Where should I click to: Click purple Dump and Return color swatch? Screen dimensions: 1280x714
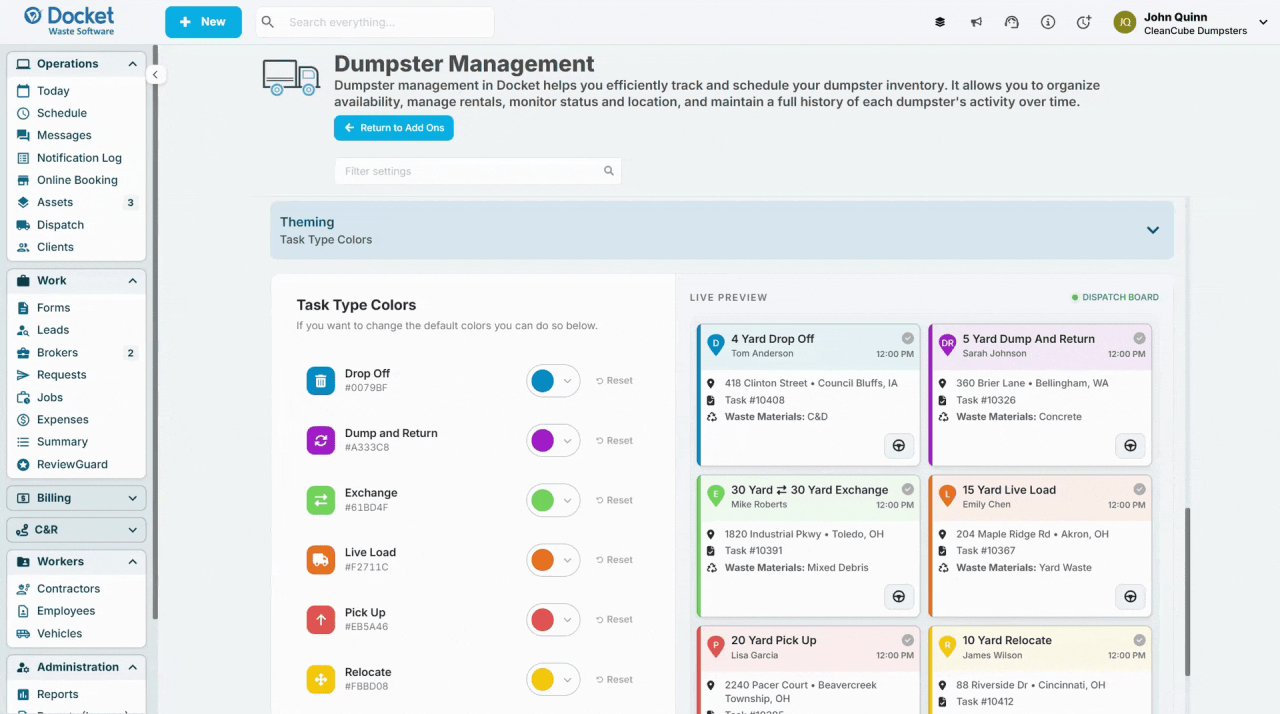coord(543,440)
